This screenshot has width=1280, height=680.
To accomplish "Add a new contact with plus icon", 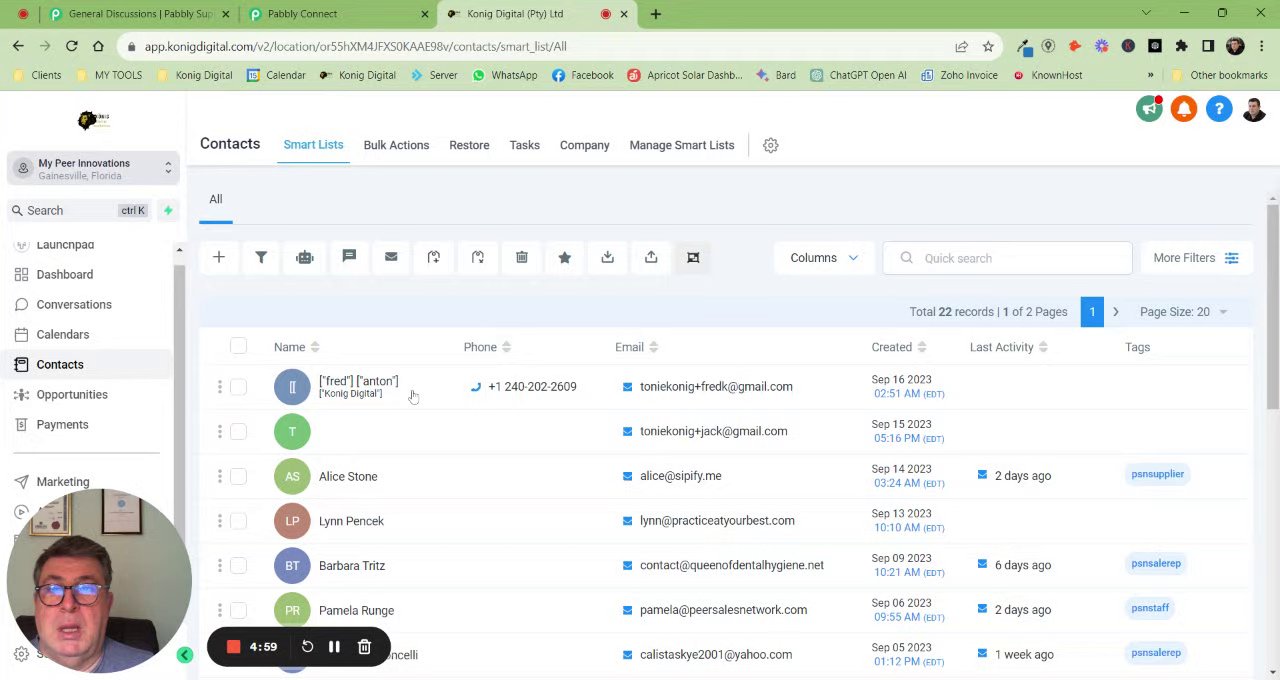I will click(x=218, y=258).
